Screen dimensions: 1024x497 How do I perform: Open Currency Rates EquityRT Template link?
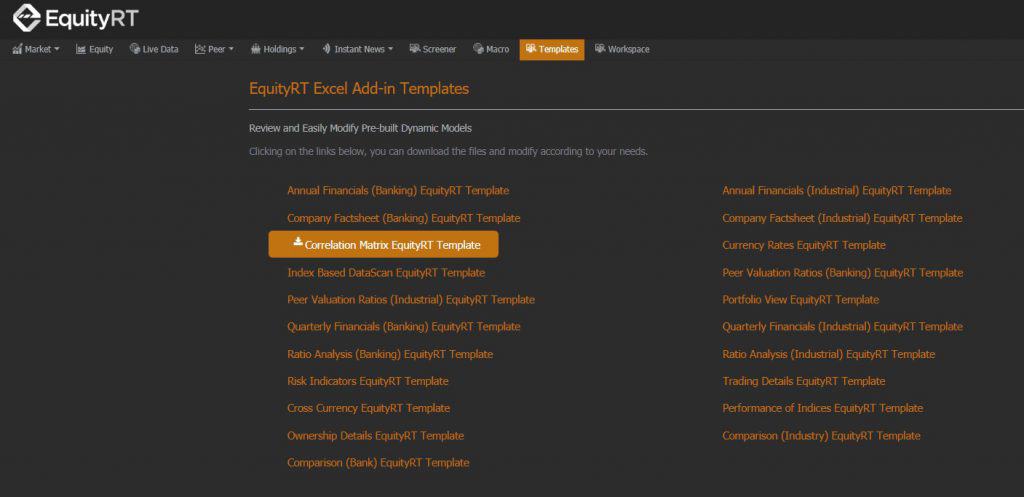(x=804, y=245)
